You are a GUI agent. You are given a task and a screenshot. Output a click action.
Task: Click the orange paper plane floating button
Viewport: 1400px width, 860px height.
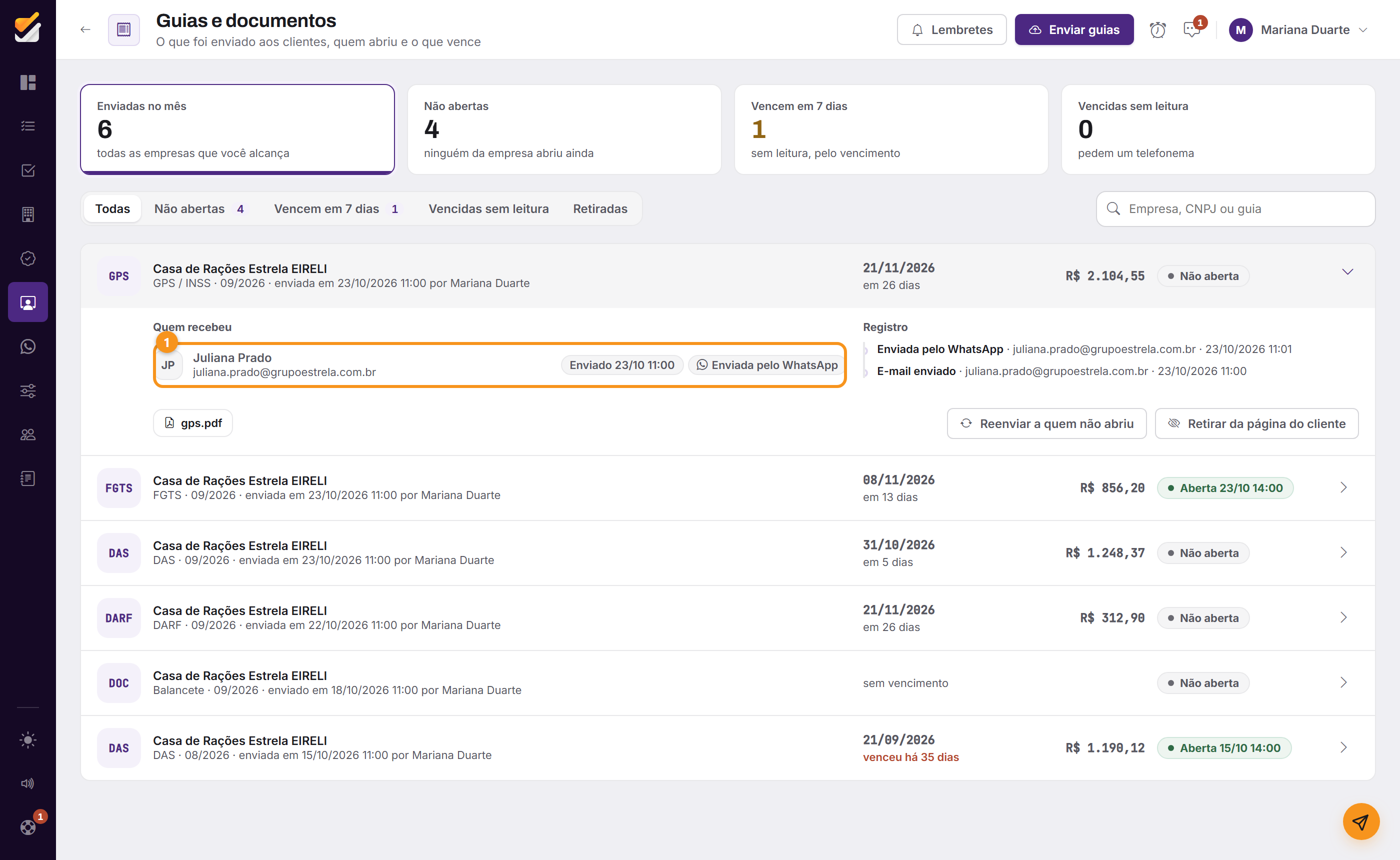click(x=1361, y=821)
